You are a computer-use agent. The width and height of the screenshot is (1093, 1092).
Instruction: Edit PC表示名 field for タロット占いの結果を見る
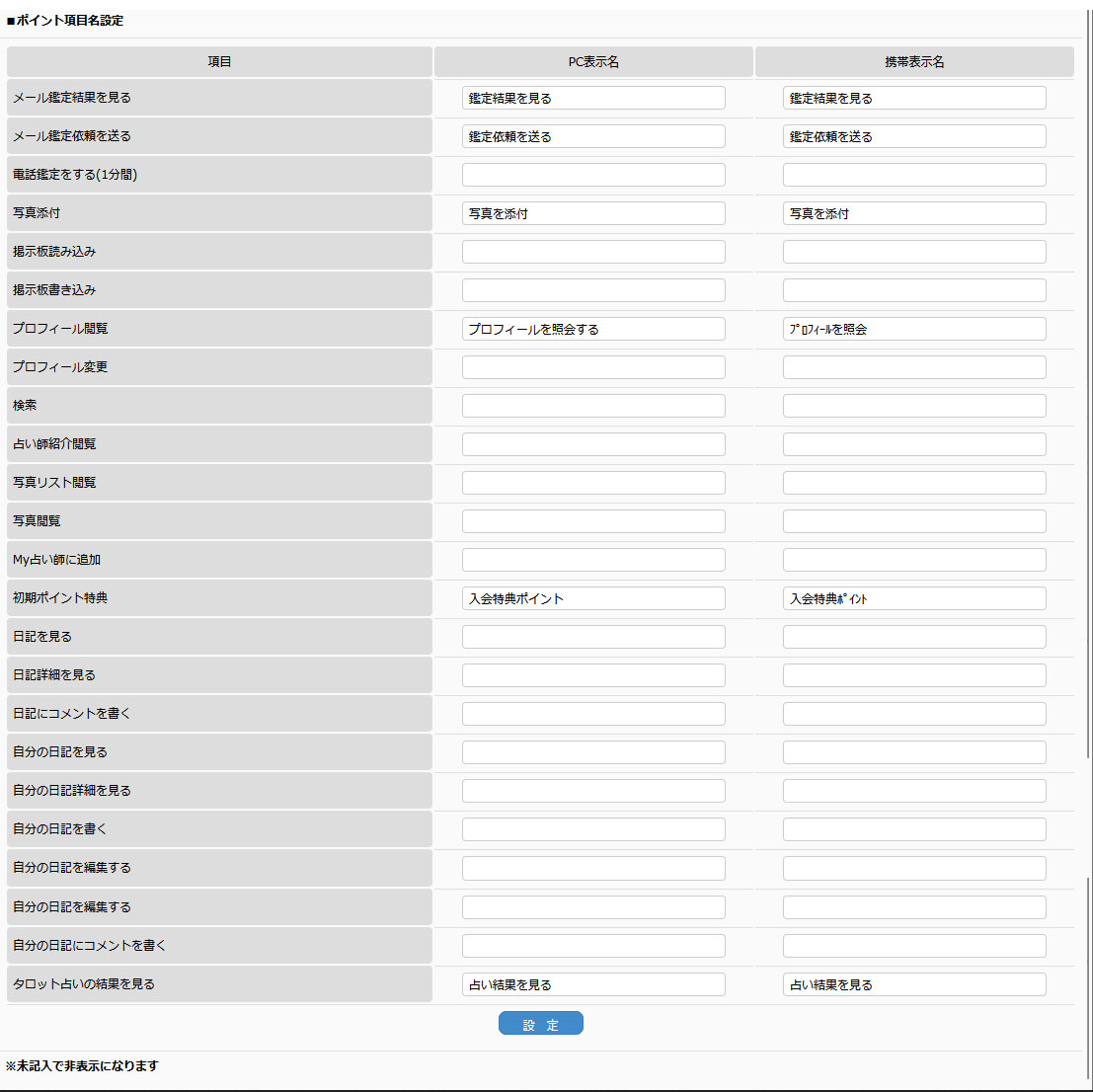593,984
